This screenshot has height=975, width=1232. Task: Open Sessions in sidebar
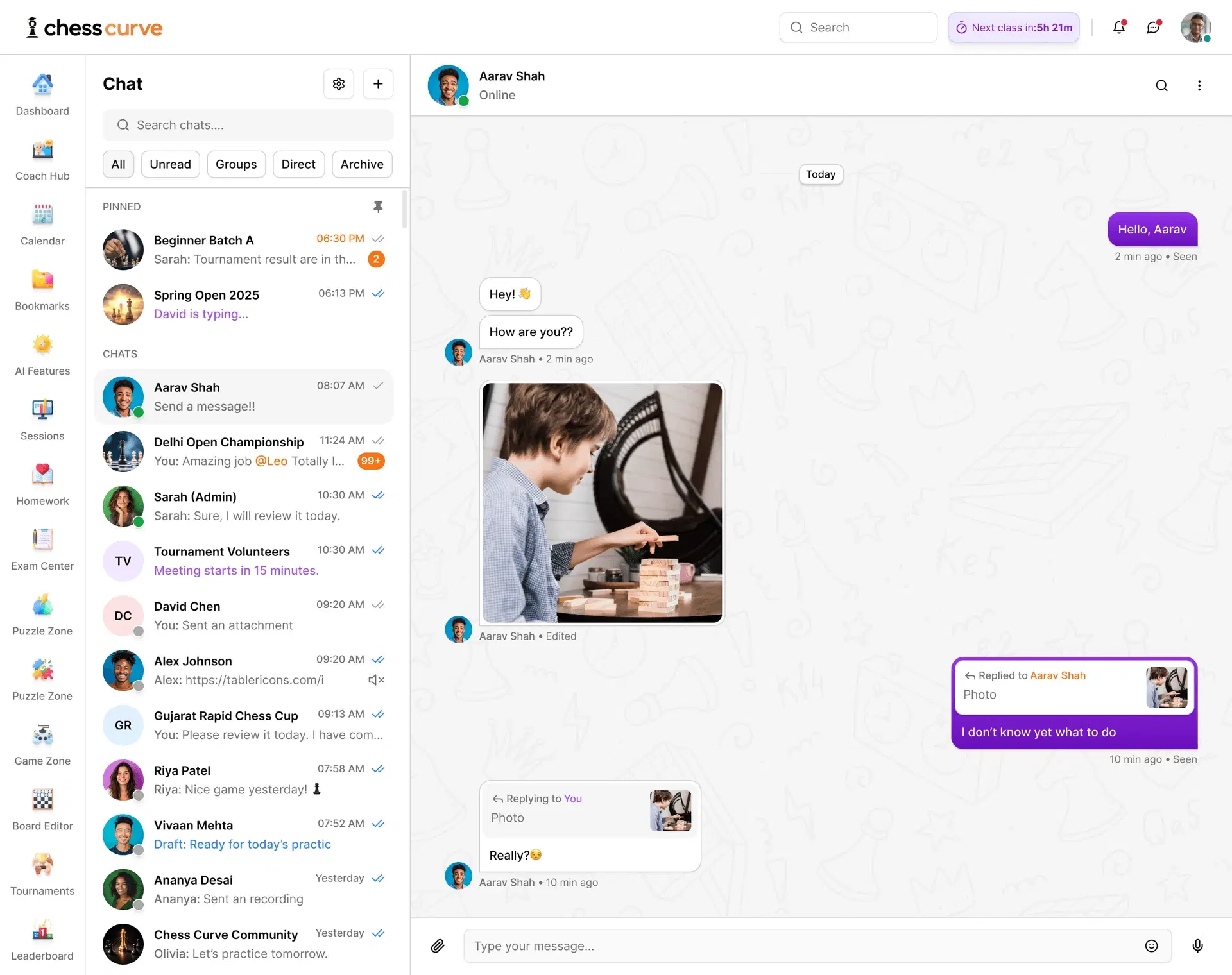(x=42, y=420)
